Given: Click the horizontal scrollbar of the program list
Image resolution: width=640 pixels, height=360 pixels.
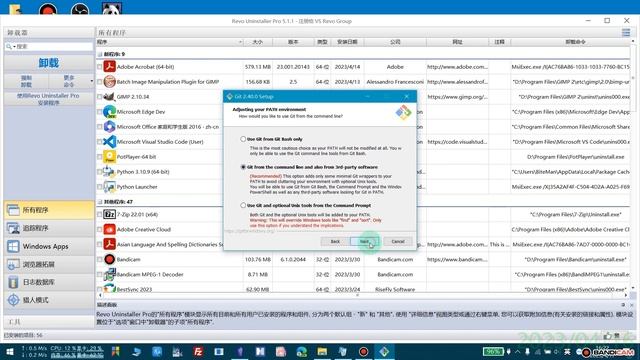Looking at the screenshot, I should (x=362, y=295).
